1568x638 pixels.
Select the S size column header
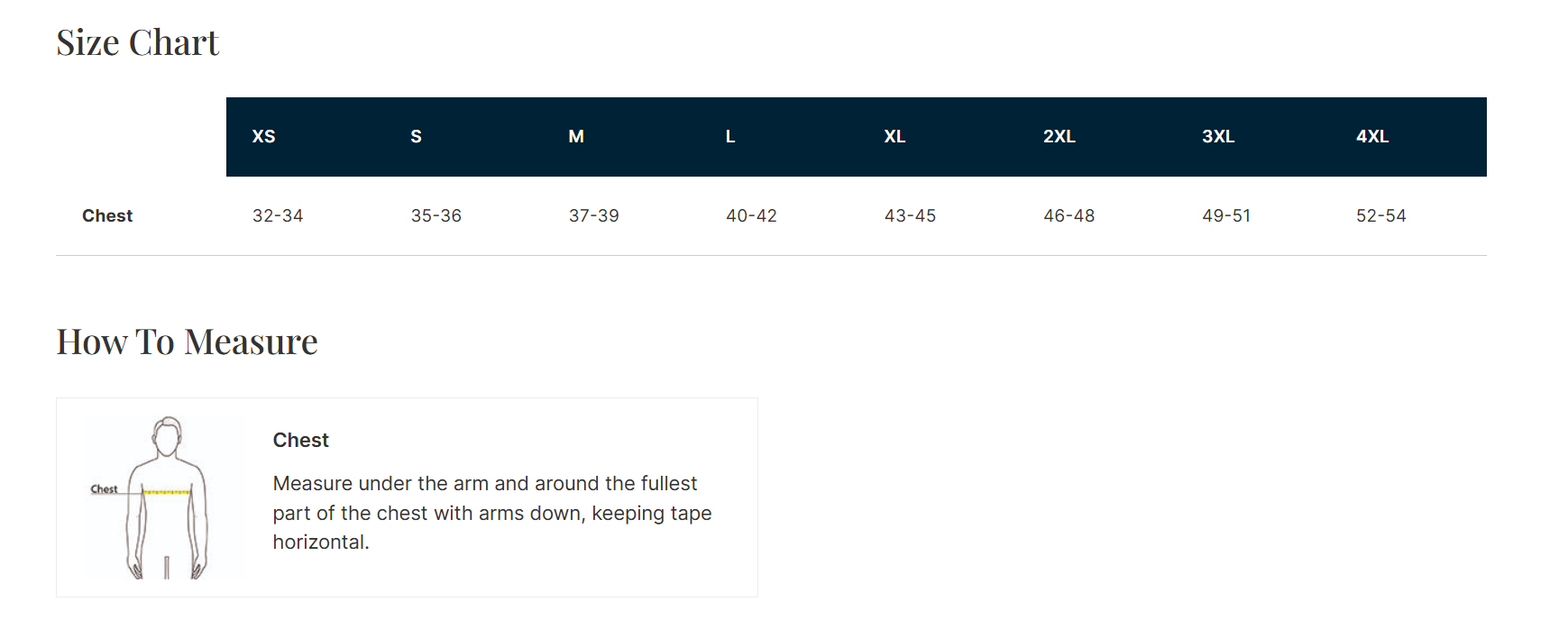click(x=417, y=137)
